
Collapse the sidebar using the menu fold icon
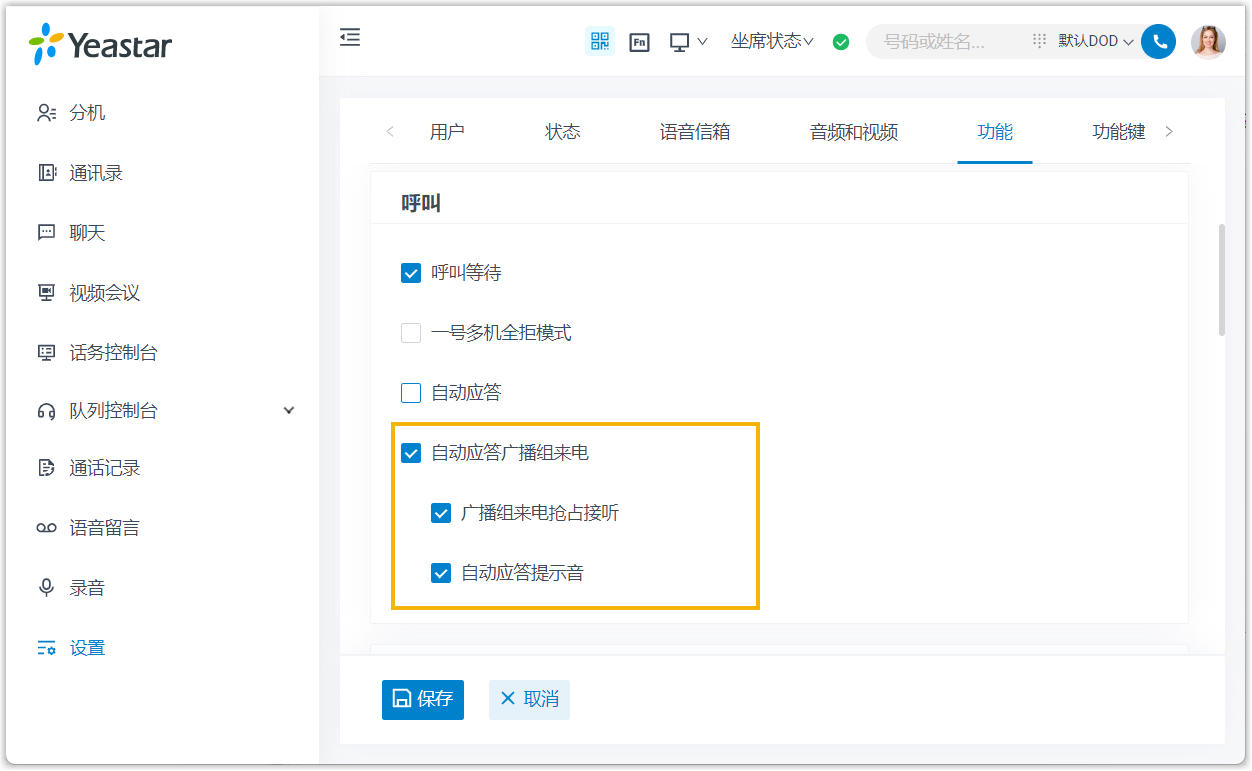click(350, 38)
